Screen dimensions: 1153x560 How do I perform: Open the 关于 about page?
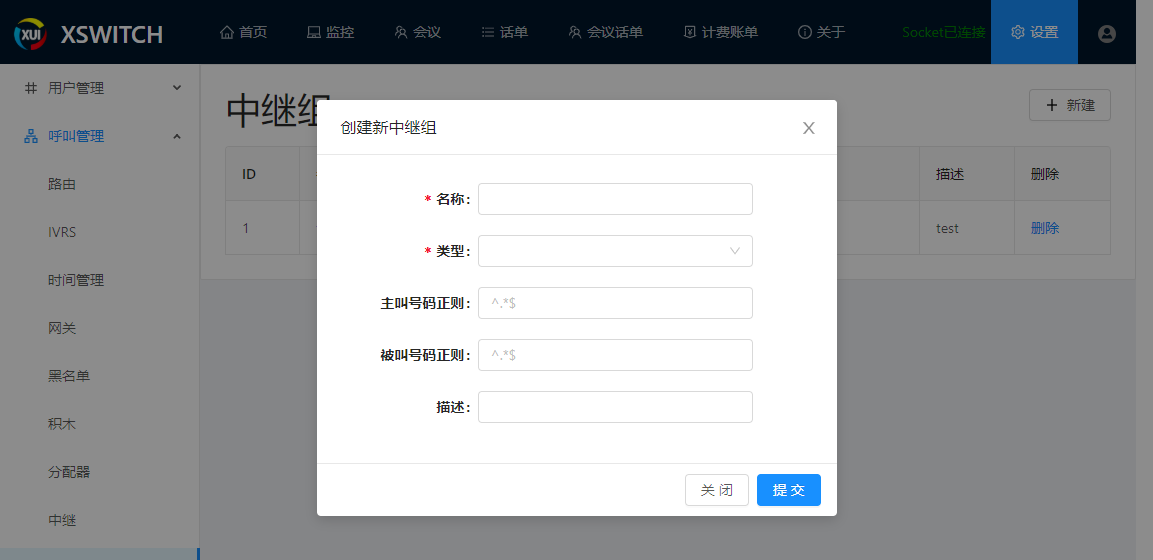click(x=821, y=32)
